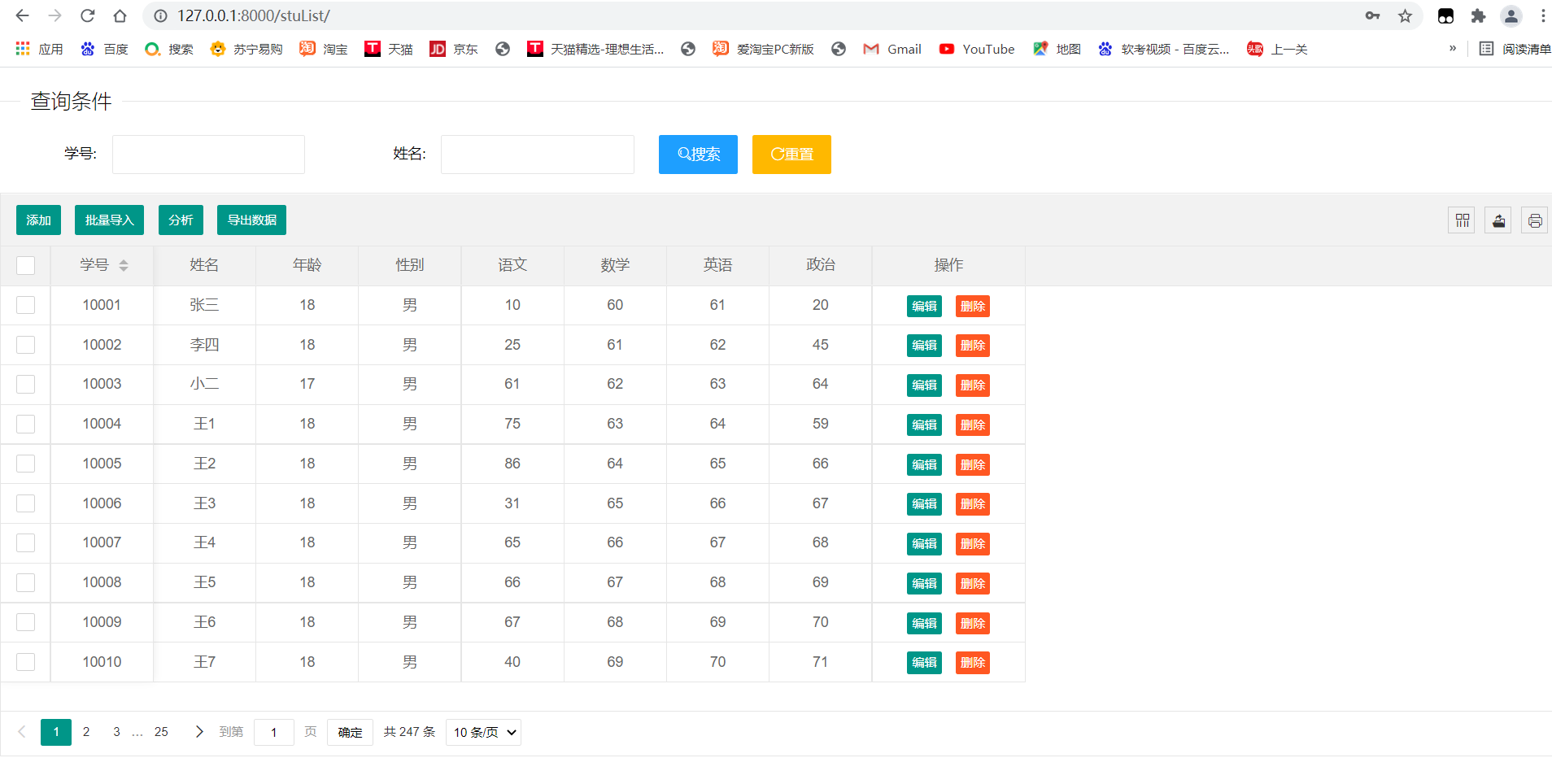Click the 添加 add button
Screen dimensions: 1552x784
coord(37,220)
